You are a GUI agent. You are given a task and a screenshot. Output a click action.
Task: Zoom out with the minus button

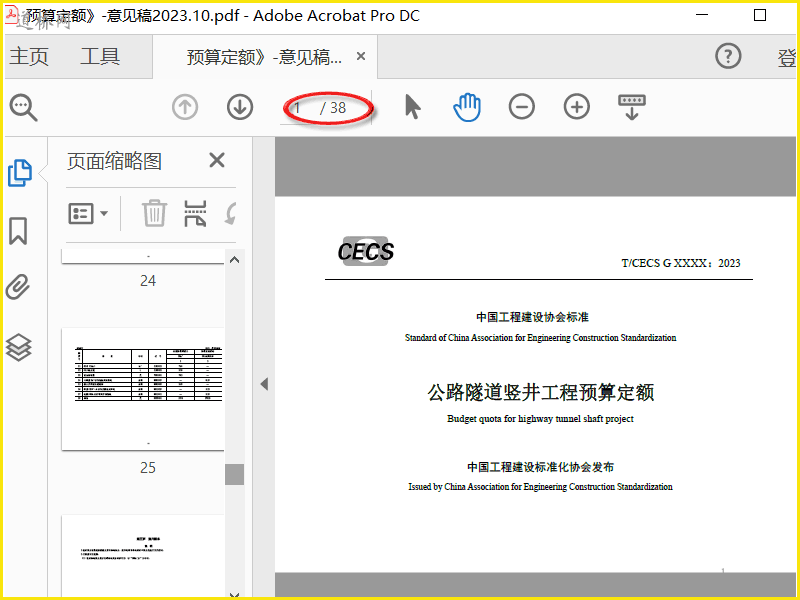coord(521,107)
